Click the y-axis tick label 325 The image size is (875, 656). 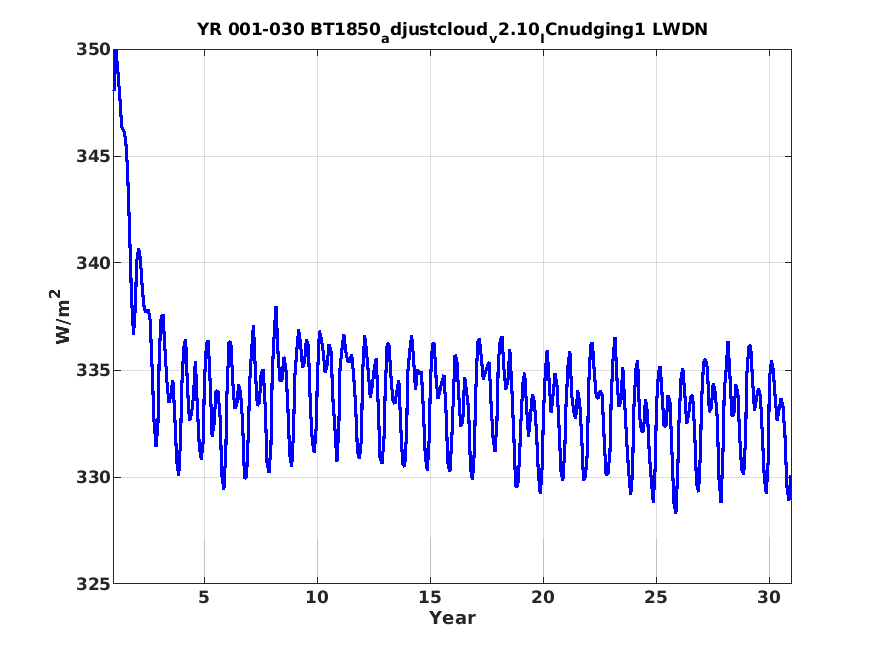click(93, 584)
